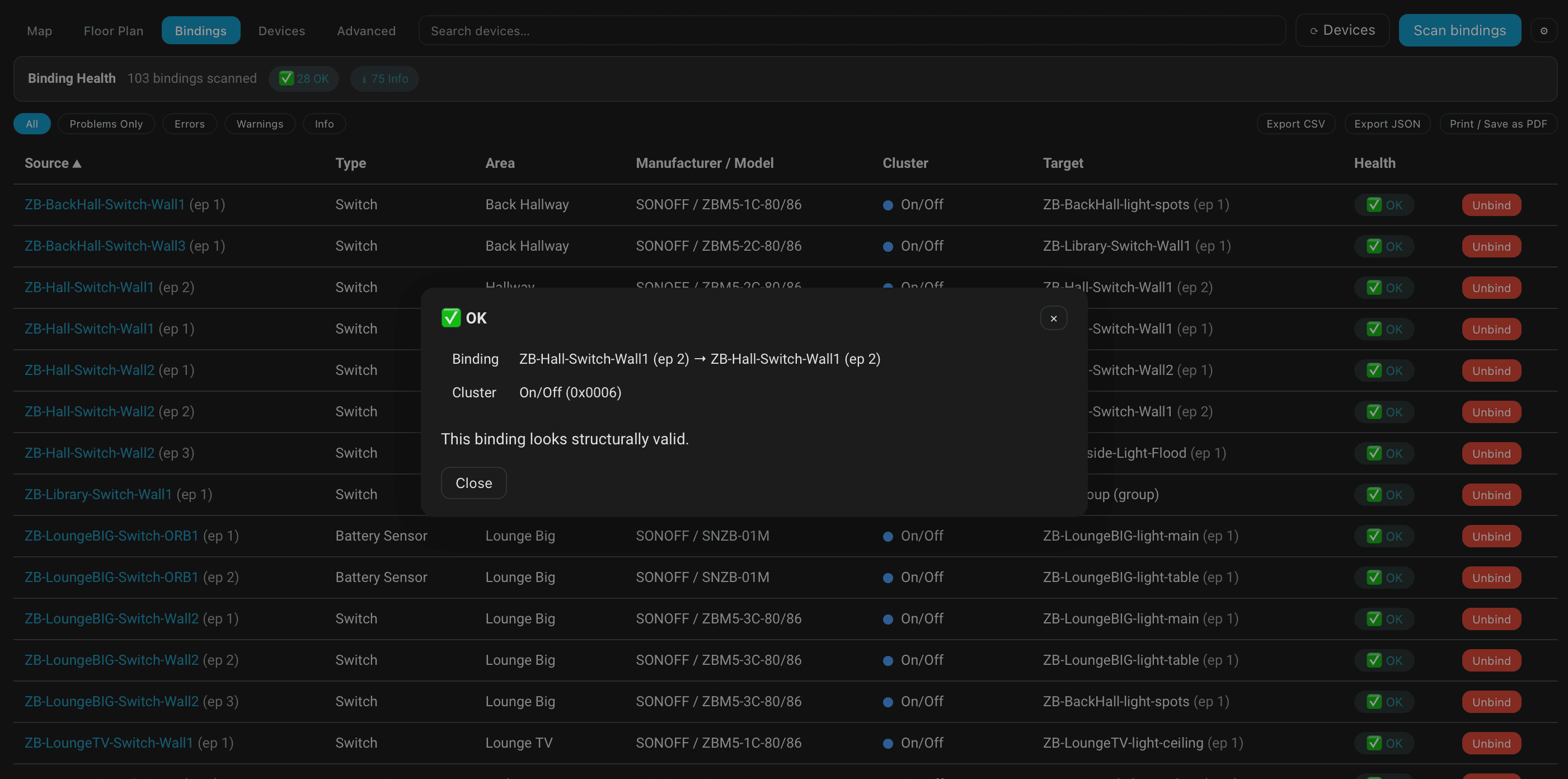
Task: Start a scan with Scan bindings
Action: pyautogui.click(x=1459, y=30)
